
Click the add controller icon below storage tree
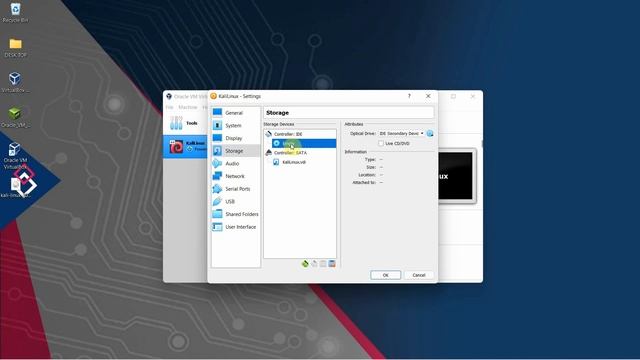(x=305, y=264)
